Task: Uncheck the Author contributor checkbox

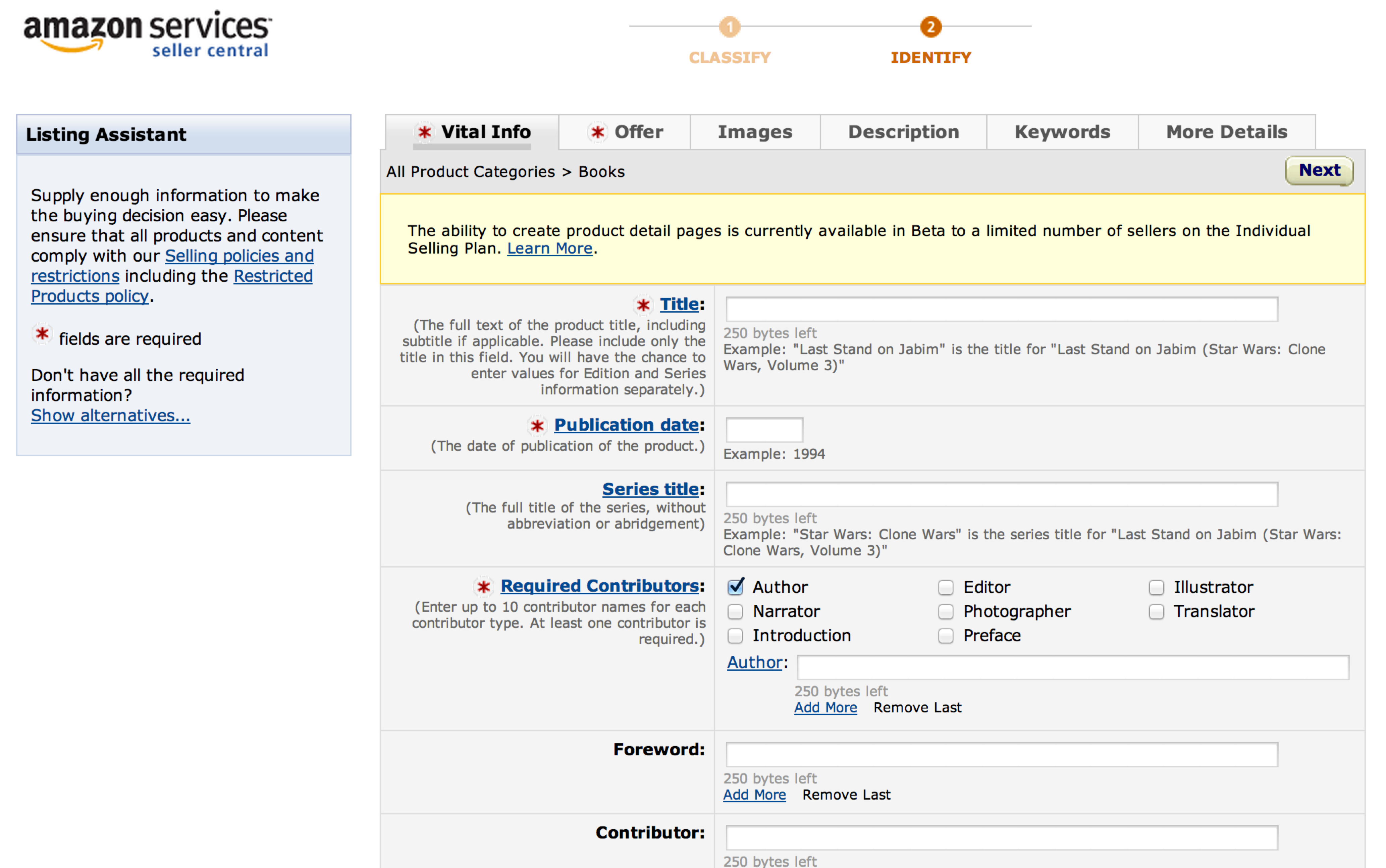Action: coord(736,587)
